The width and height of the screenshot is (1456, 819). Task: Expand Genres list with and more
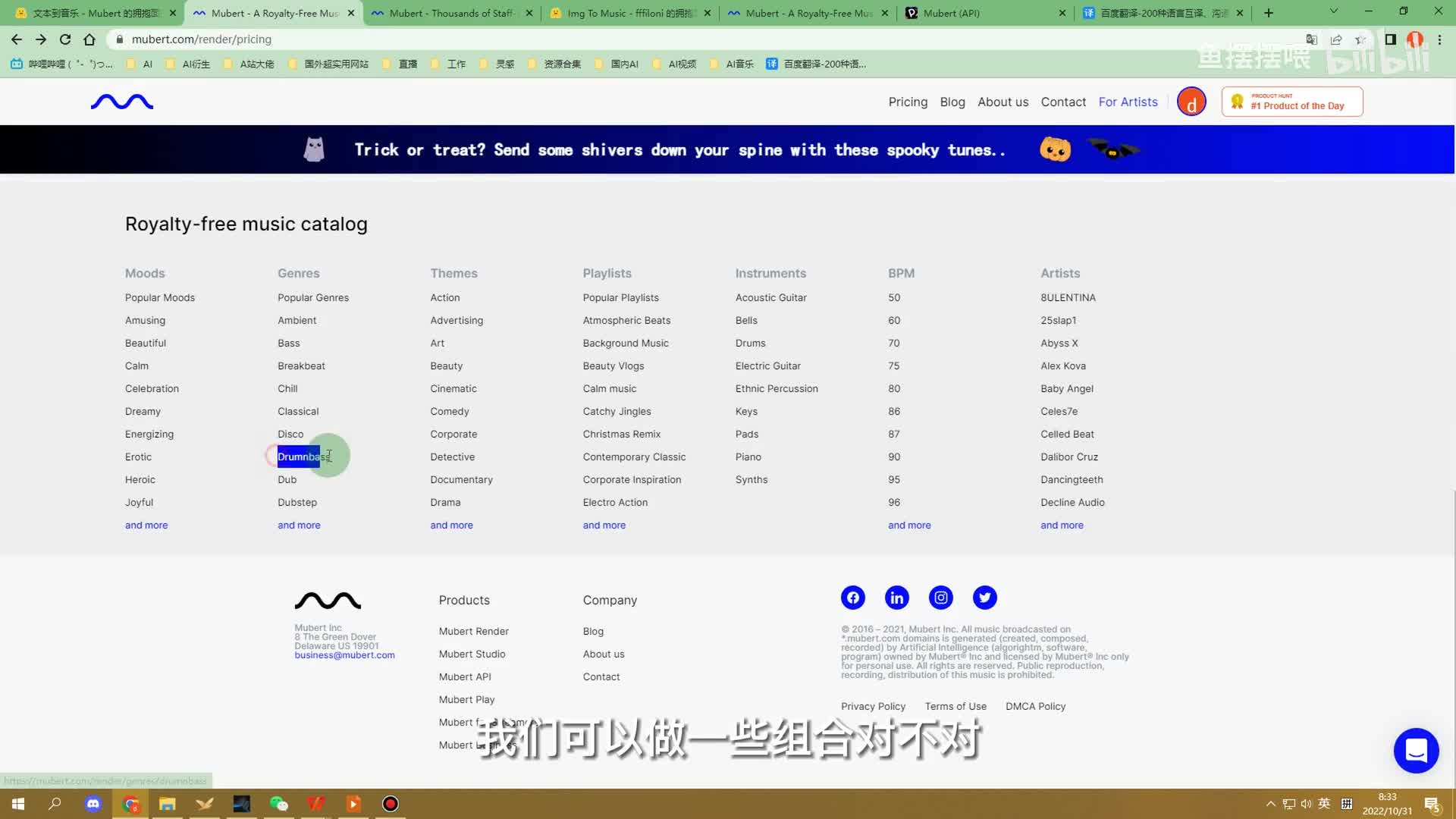[299, 526]
